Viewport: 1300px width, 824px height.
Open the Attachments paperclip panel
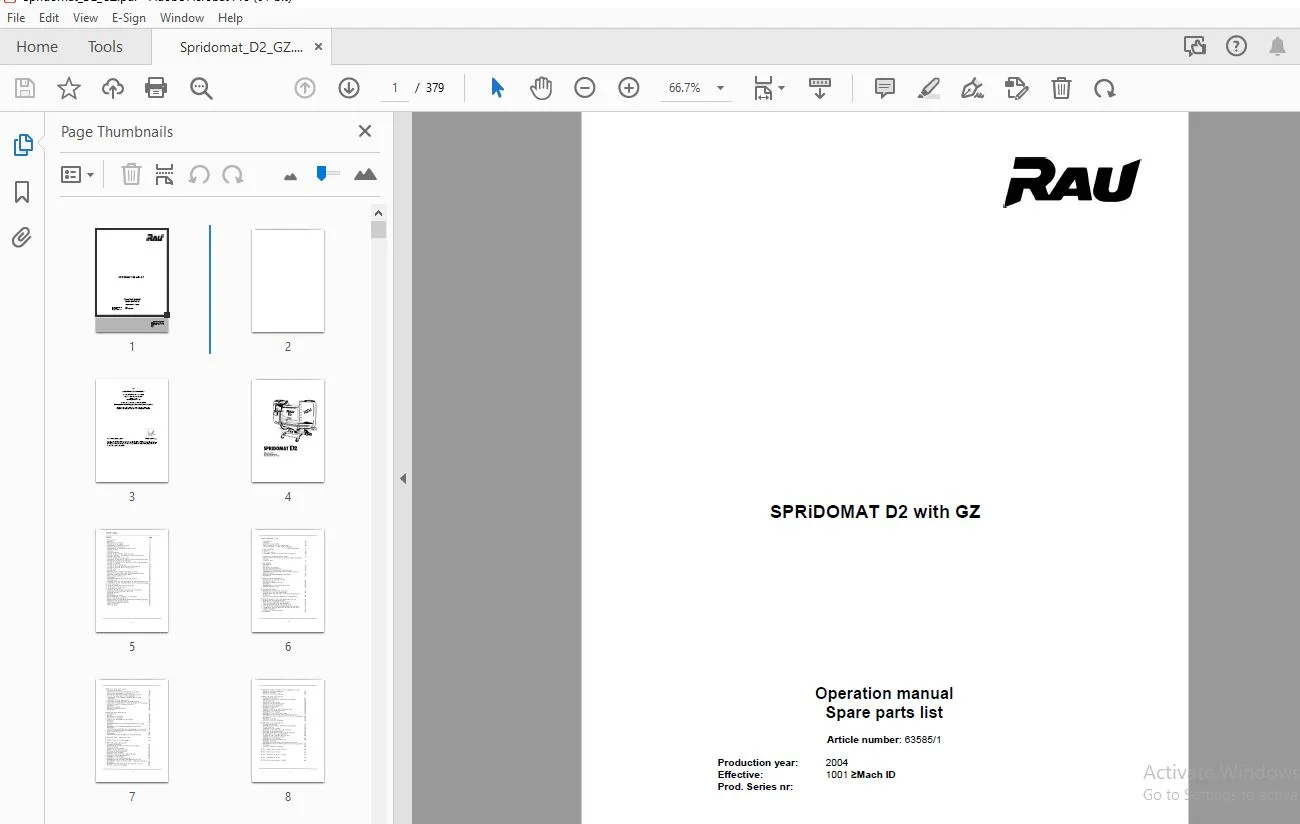[22, 237]
